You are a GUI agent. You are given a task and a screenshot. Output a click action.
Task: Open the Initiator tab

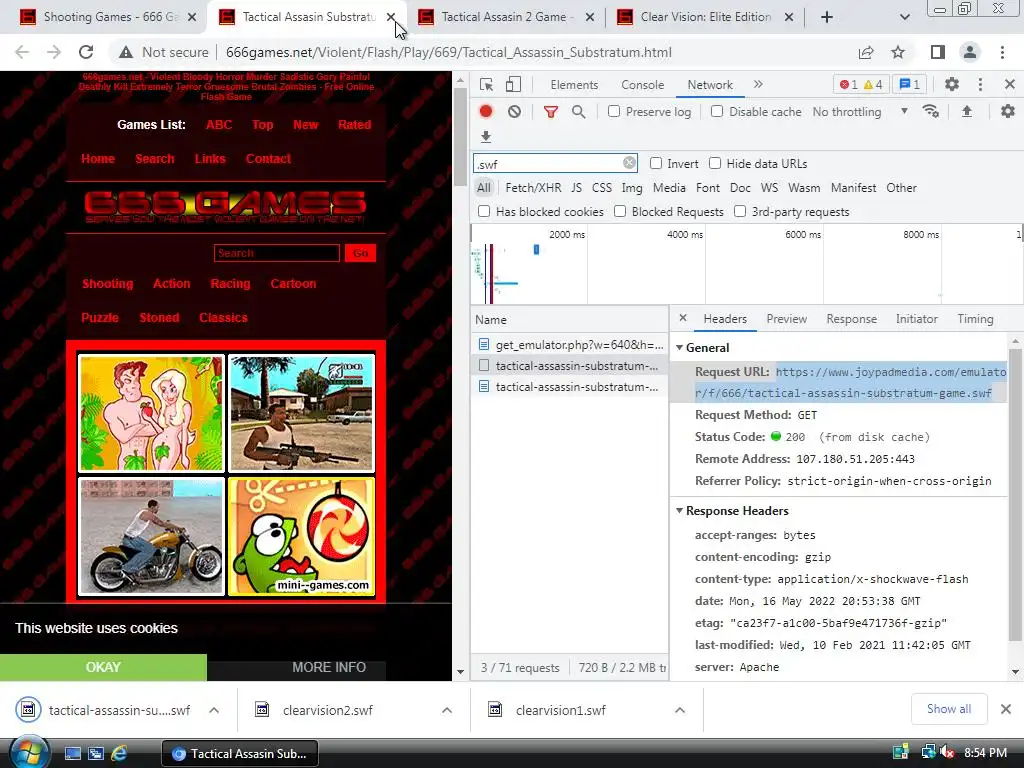[916, 319]
